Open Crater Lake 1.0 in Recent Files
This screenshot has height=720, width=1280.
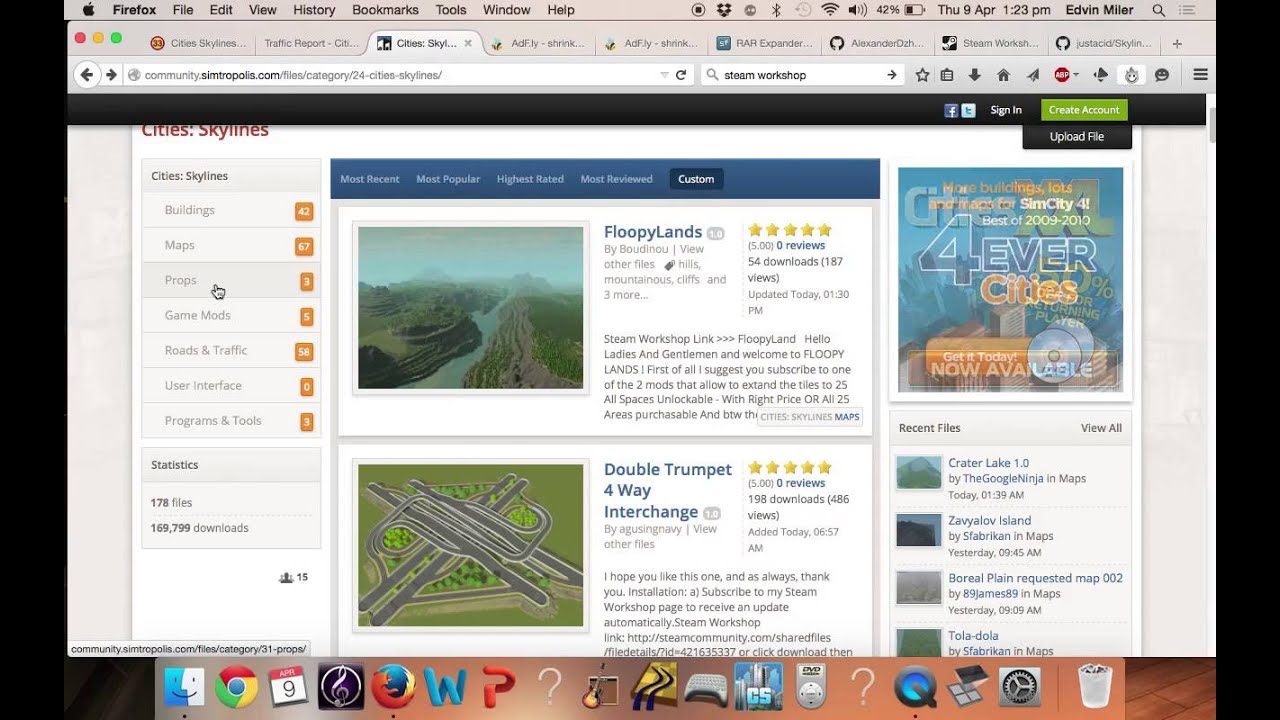pos(988,463)
